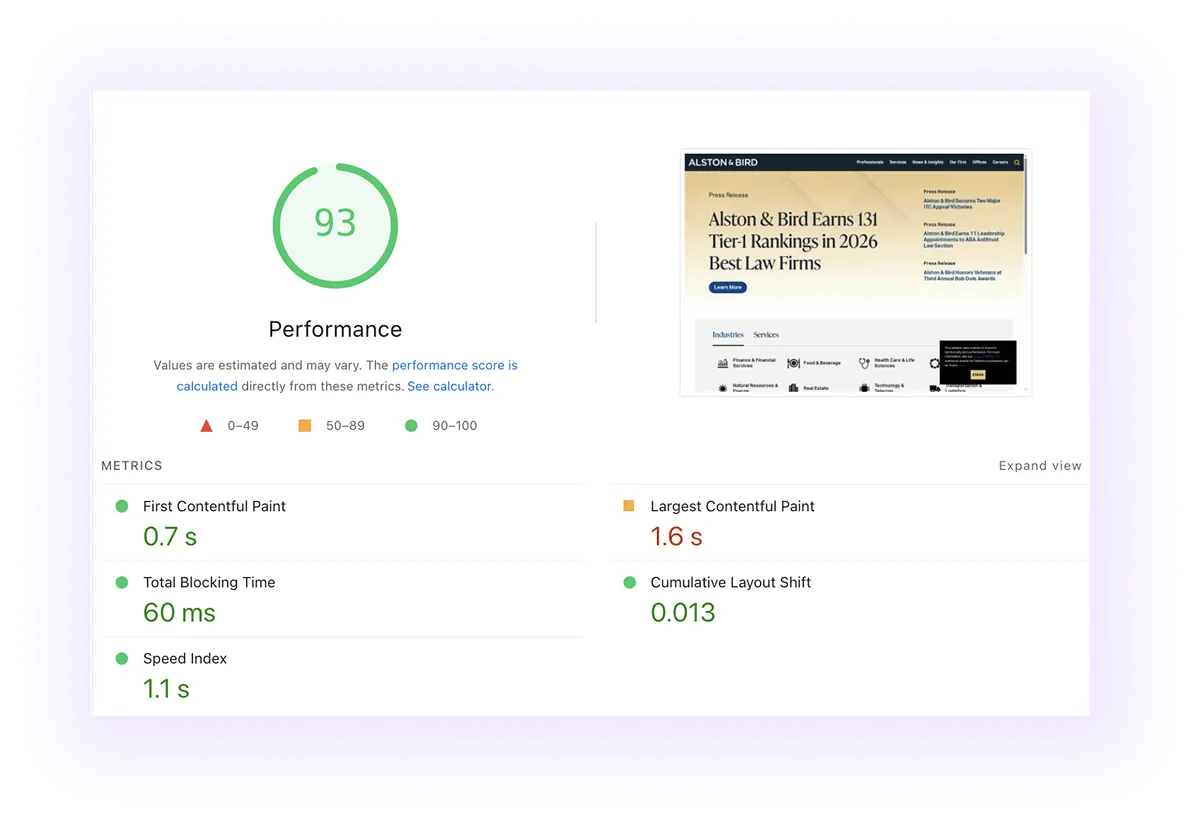
Task: Open the Careers item in the navbar
Action: click(x=1000, y=162)
